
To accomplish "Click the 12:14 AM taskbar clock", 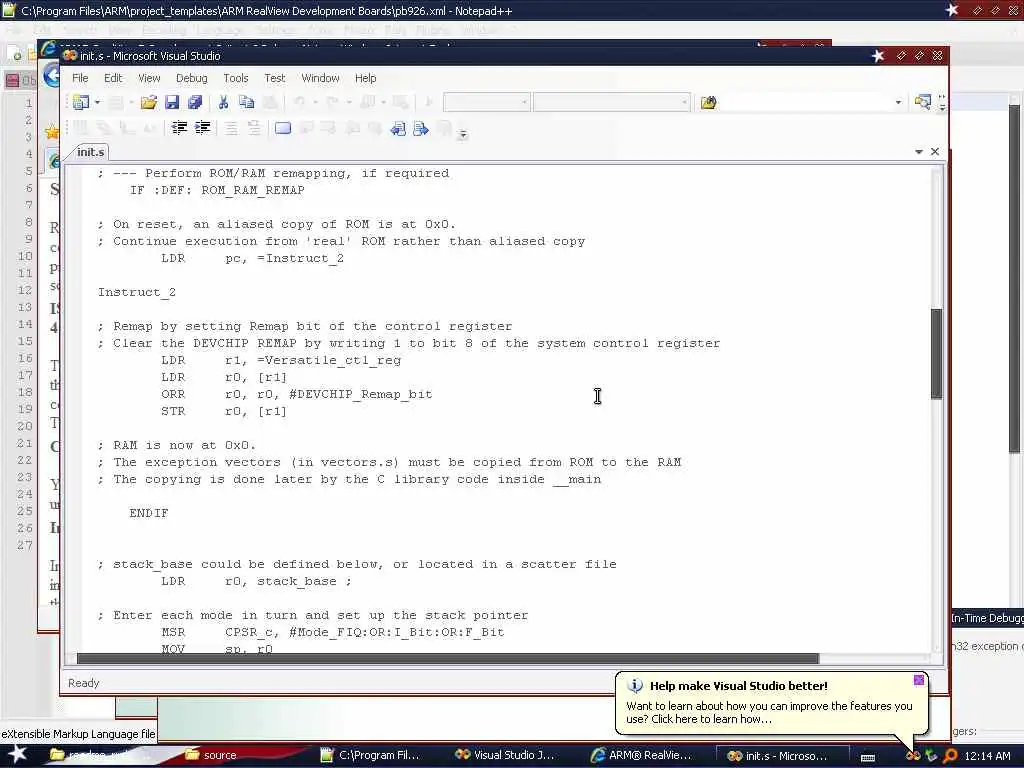I will click(x=987, y=756).
